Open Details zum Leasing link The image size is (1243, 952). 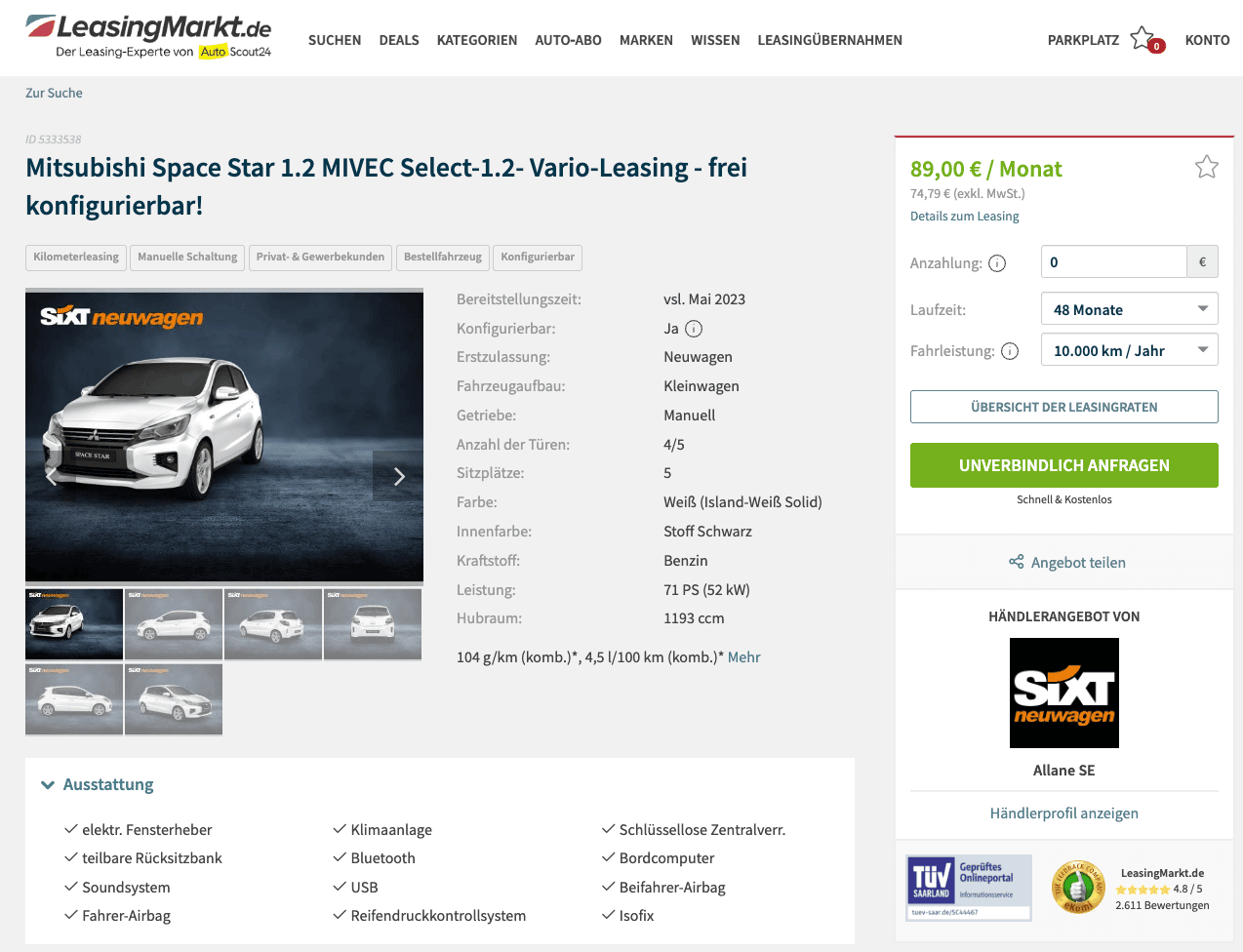(964, 217)
